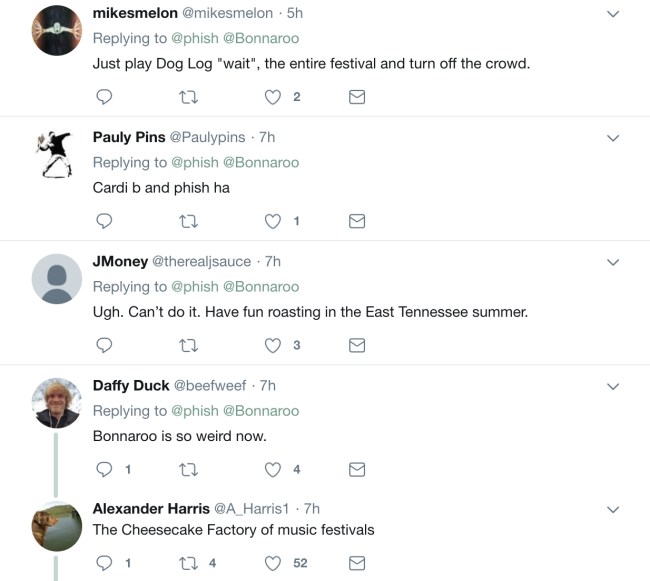Reply to Pauly Pins' tweet
The image size is (650, 581).
pos(103,221)
